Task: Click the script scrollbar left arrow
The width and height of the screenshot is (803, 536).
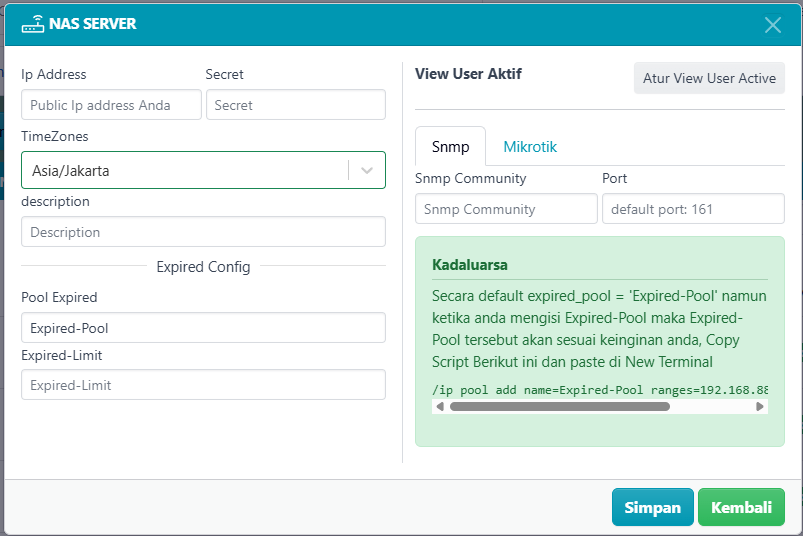Action: pyautogui.click(x=438, y=407)
